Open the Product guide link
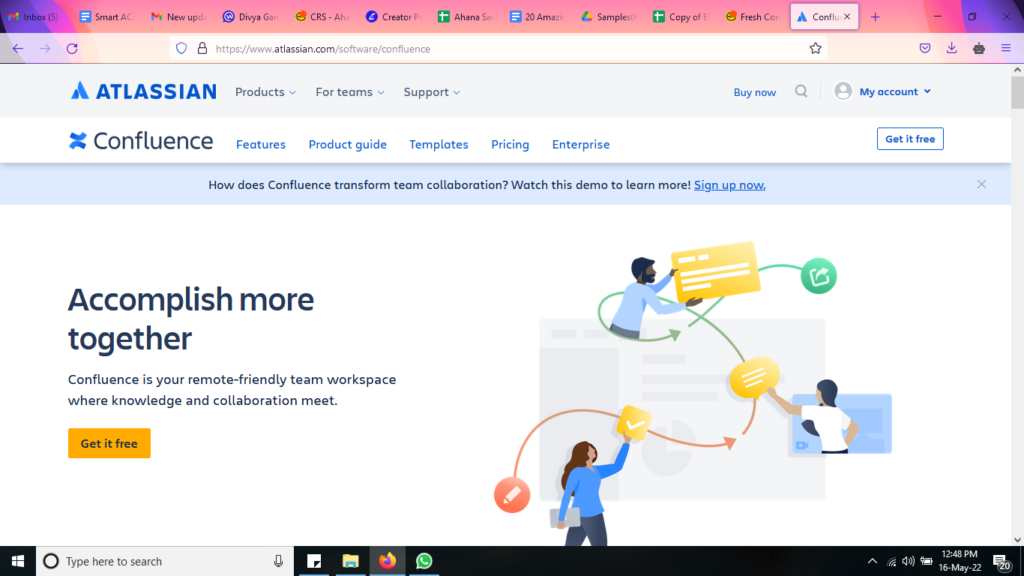Image resolution: width=1024 pixels, height=576 pixels. pyautogui.click(x=347, y=144)
